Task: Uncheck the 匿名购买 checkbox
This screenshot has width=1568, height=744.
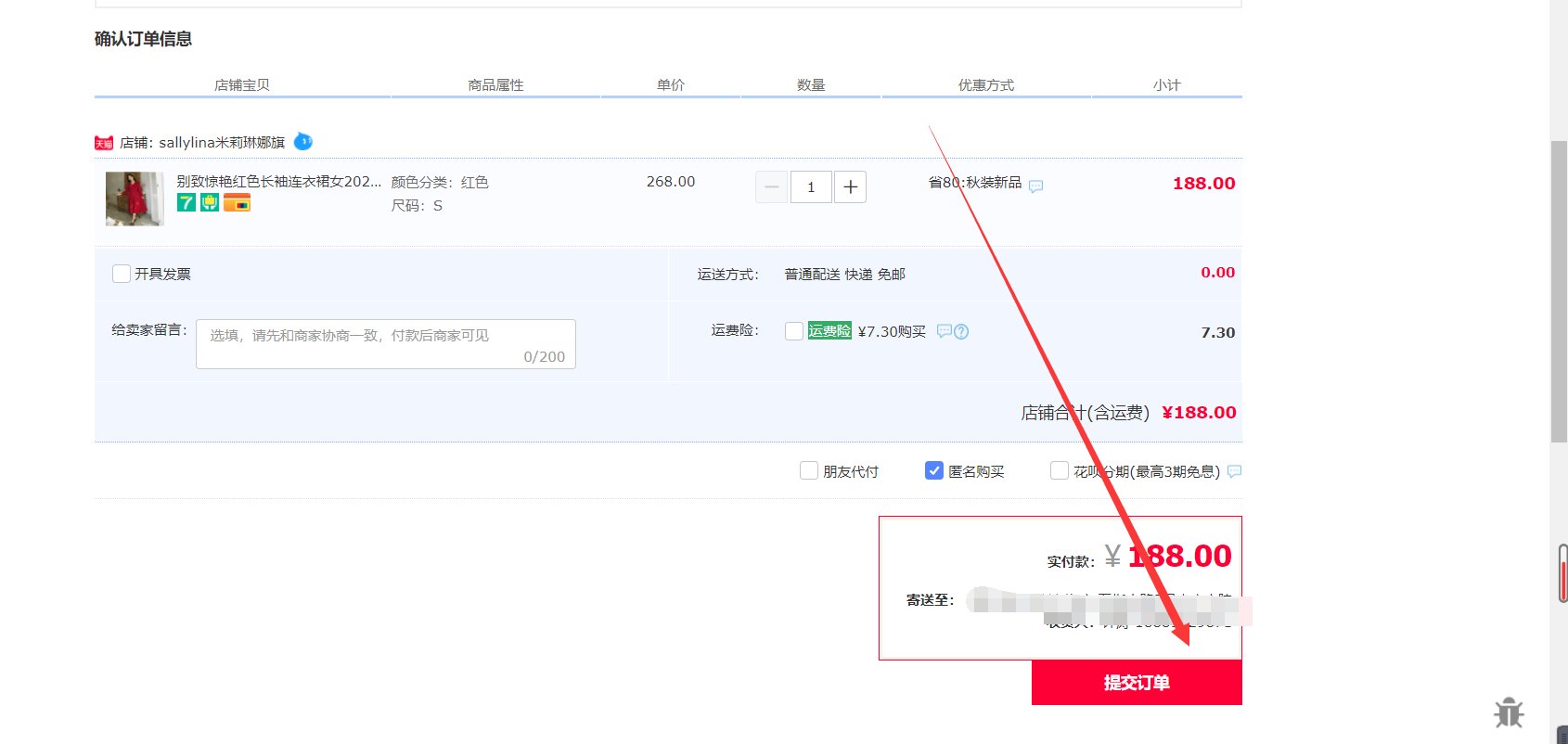Action: 934,470
